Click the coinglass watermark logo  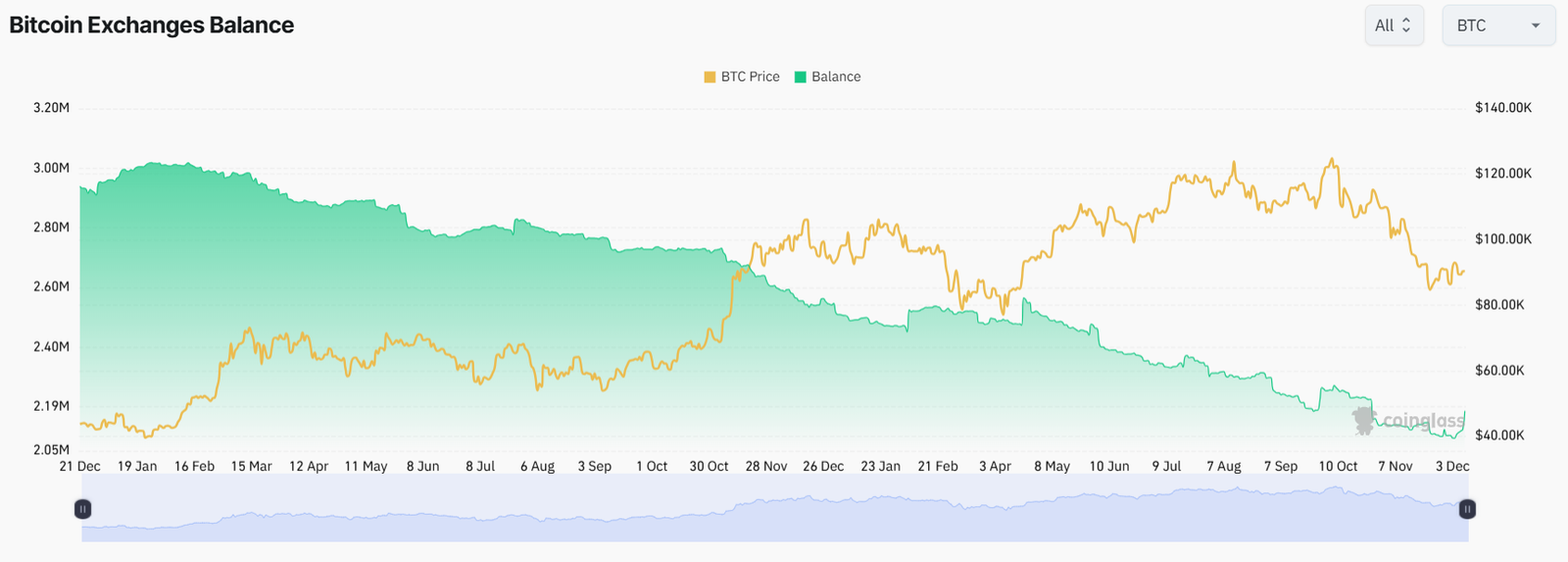point(1409,421)
